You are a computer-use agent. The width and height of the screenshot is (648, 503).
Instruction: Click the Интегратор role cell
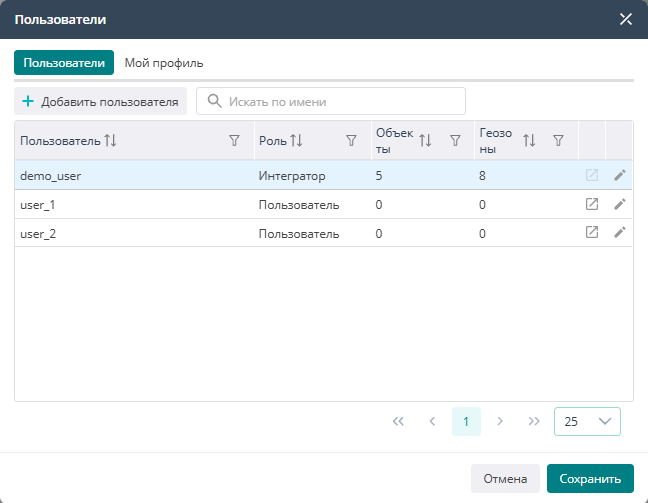(x=292, y=176)
